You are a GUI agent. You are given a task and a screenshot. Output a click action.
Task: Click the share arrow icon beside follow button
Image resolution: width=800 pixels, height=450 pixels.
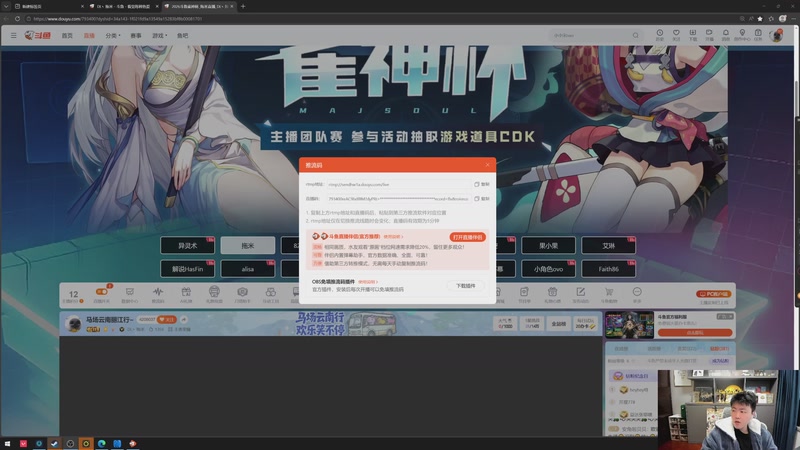point(184,319)
